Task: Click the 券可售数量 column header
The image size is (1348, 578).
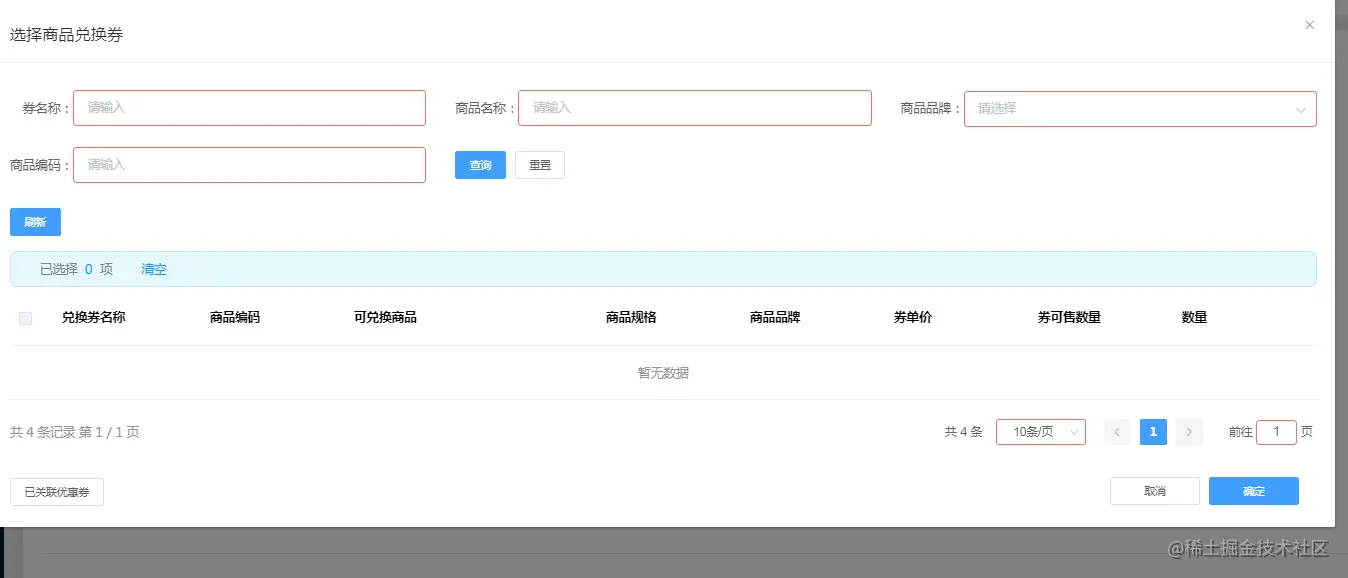Action: [x=1069, y=317]
